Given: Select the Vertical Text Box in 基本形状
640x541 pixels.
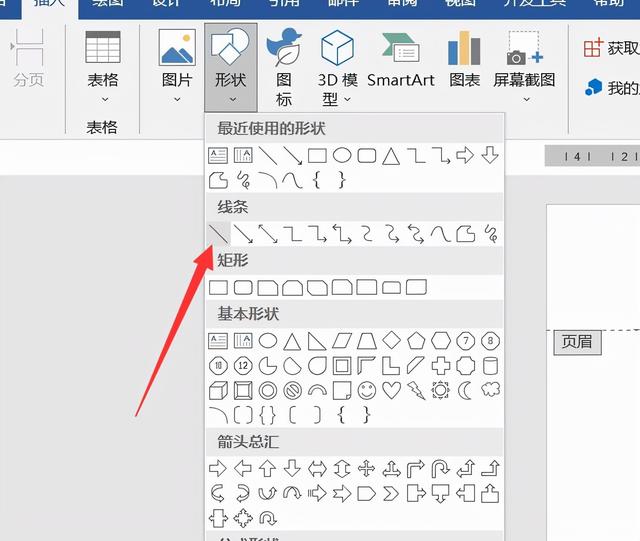Looking at the screenshot, I should pos(243,341).
